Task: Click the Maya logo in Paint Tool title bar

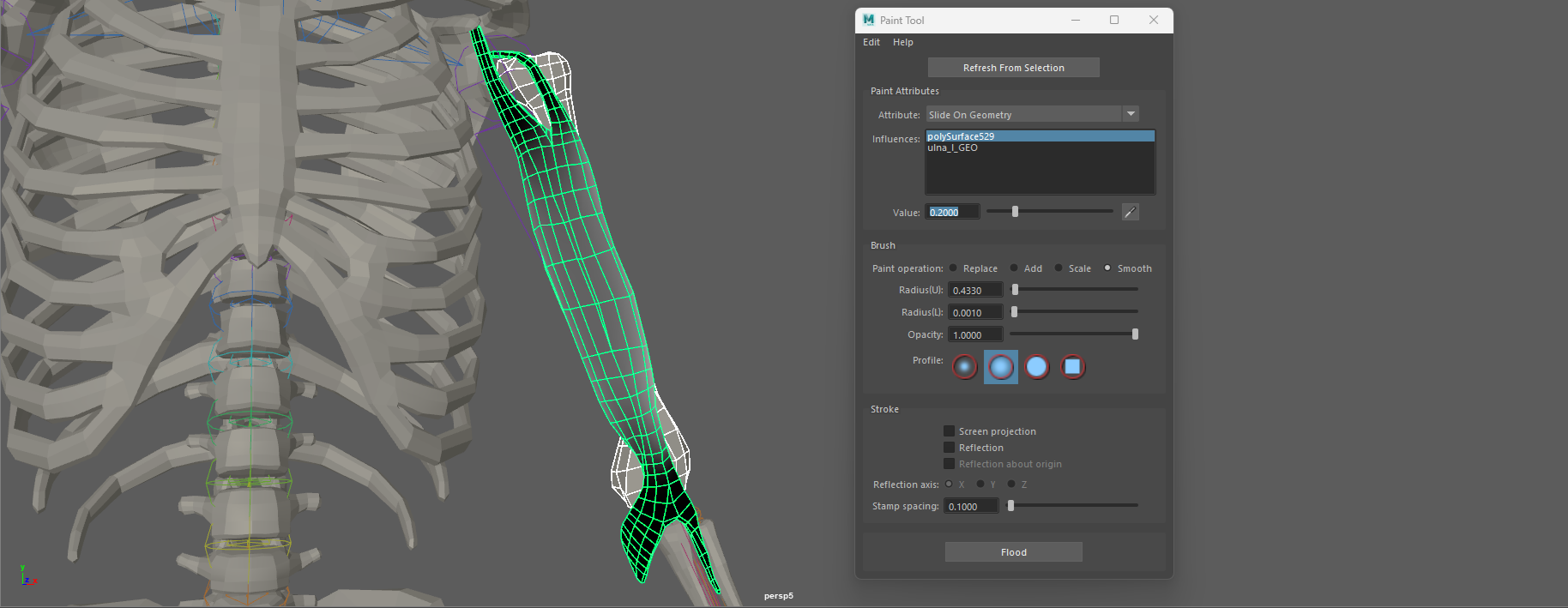Action: (868, 20)
